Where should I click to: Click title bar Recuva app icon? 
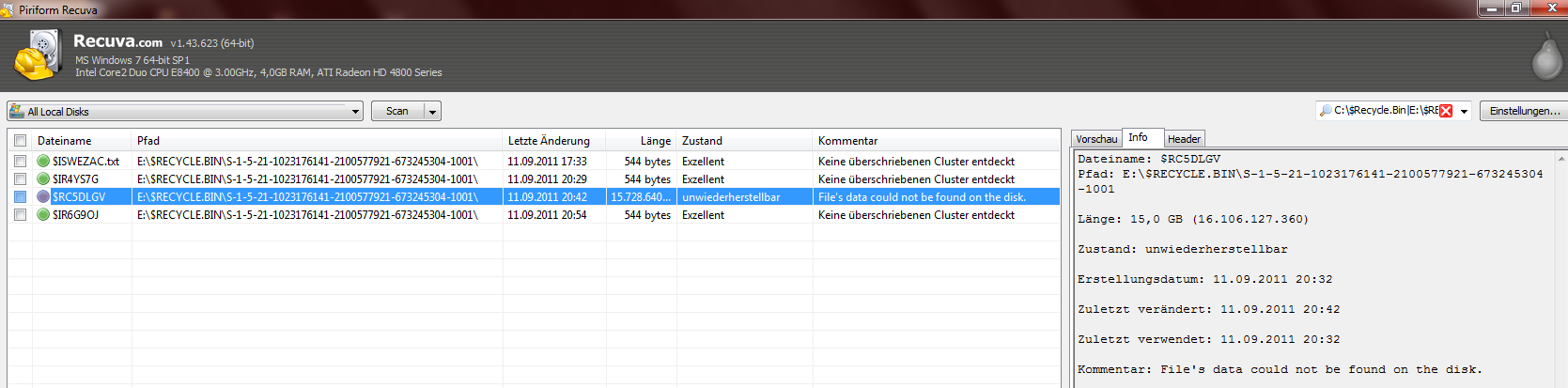click(x=8, y=9)
